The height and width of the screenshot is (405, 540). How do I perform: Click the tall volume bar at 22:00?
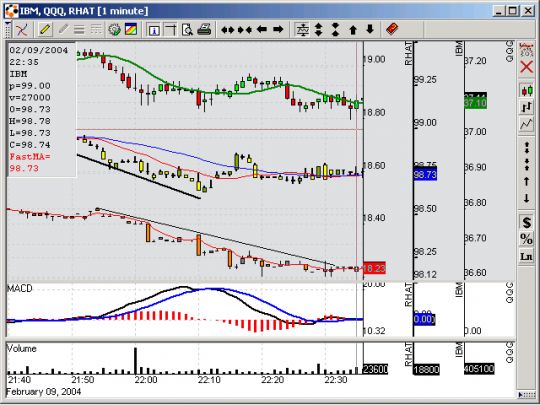(135, 361)
